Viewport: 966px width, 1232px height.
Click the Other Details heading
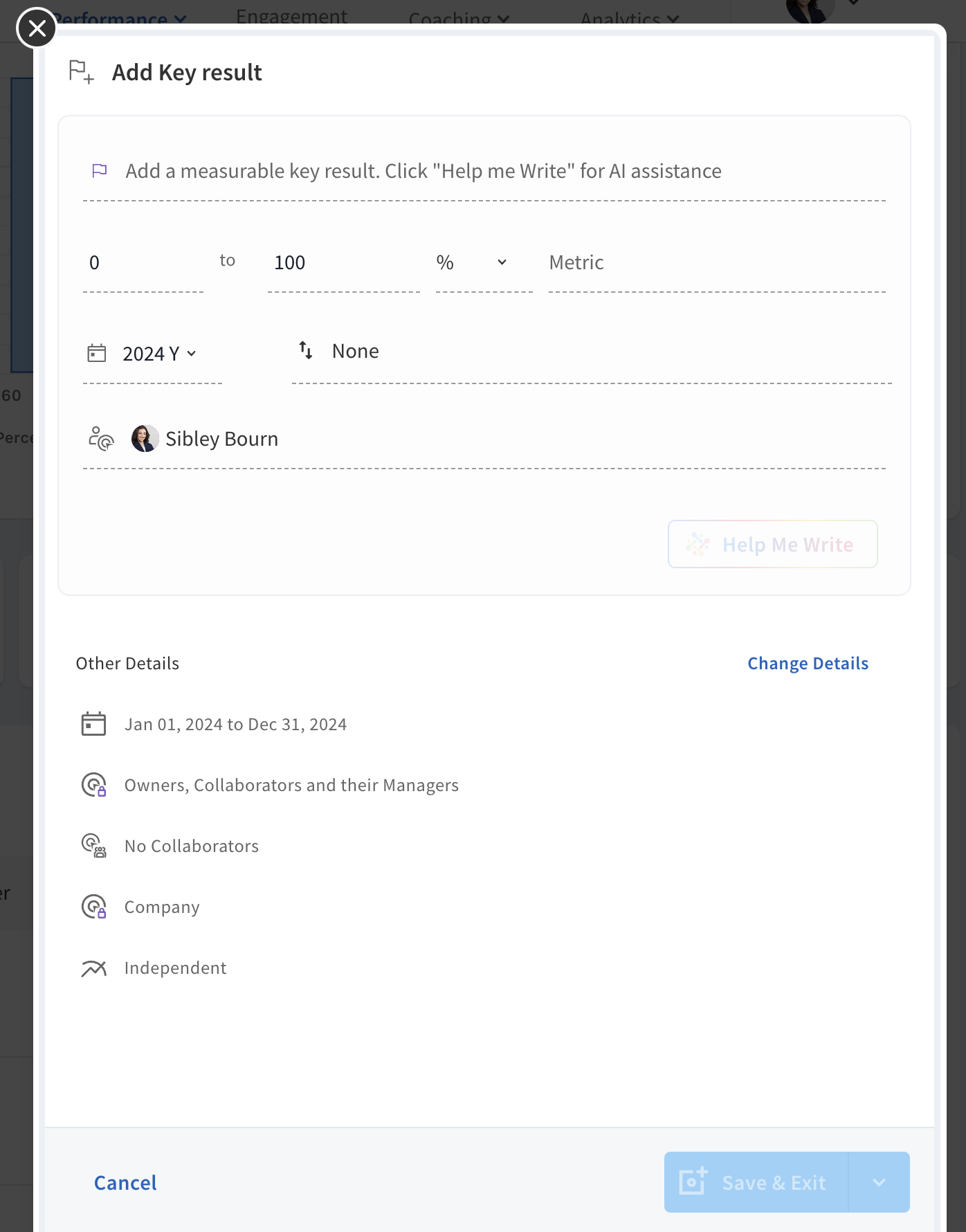pos(127,663)
